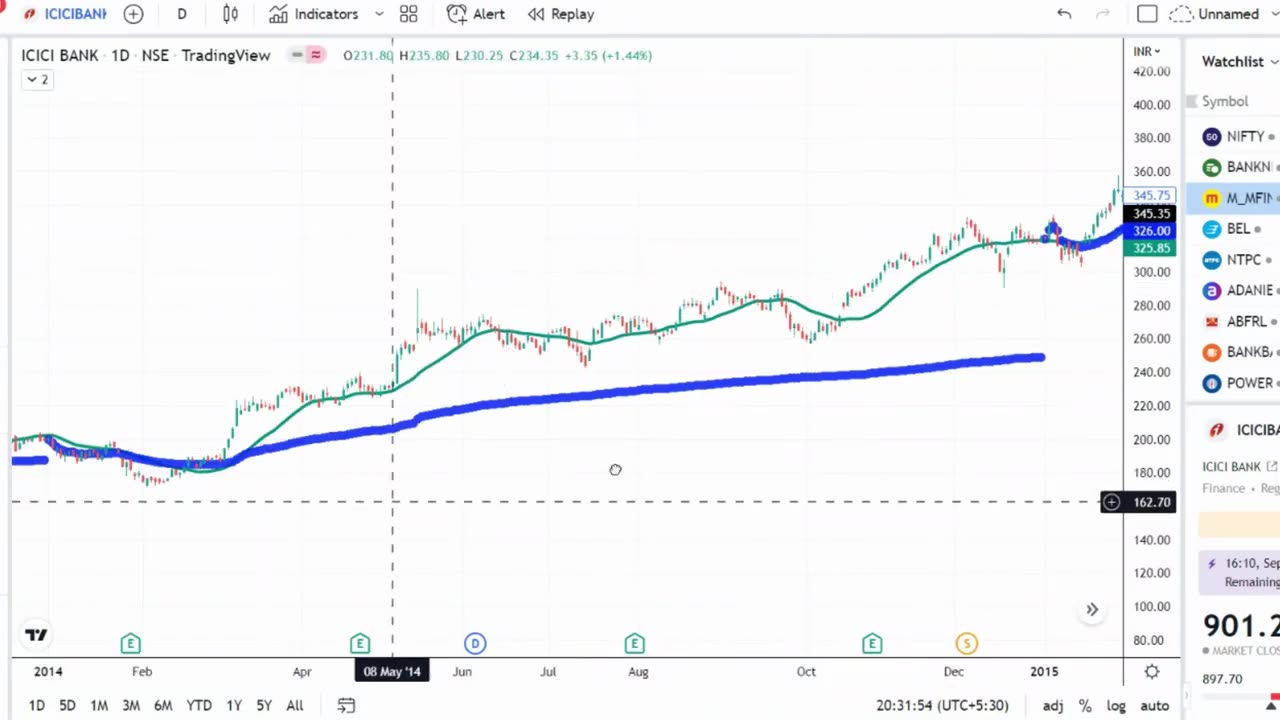Select ABFRL in the watchlist
Screen dimensions: 1280x720
tap(1233, 321)
